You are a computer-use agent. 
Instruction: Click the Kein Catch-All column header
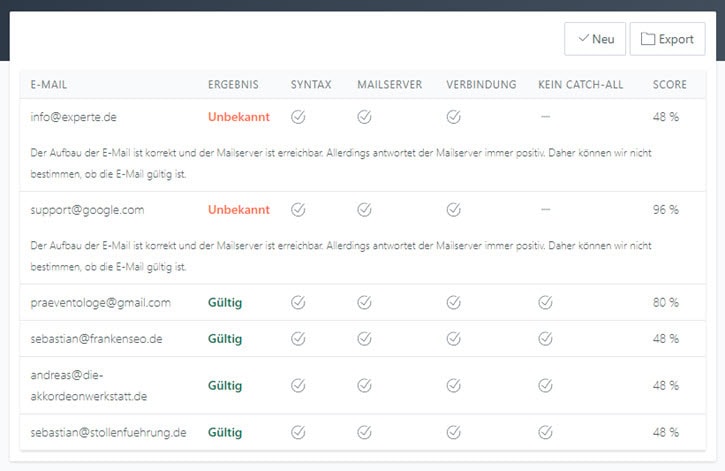(x=580, y=85)
